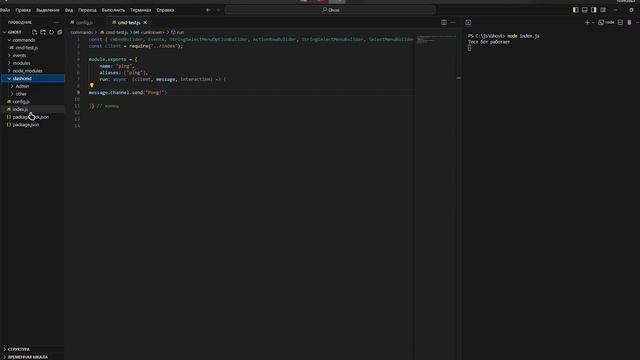
Task: Click the module.exports line
Action: 113,60
